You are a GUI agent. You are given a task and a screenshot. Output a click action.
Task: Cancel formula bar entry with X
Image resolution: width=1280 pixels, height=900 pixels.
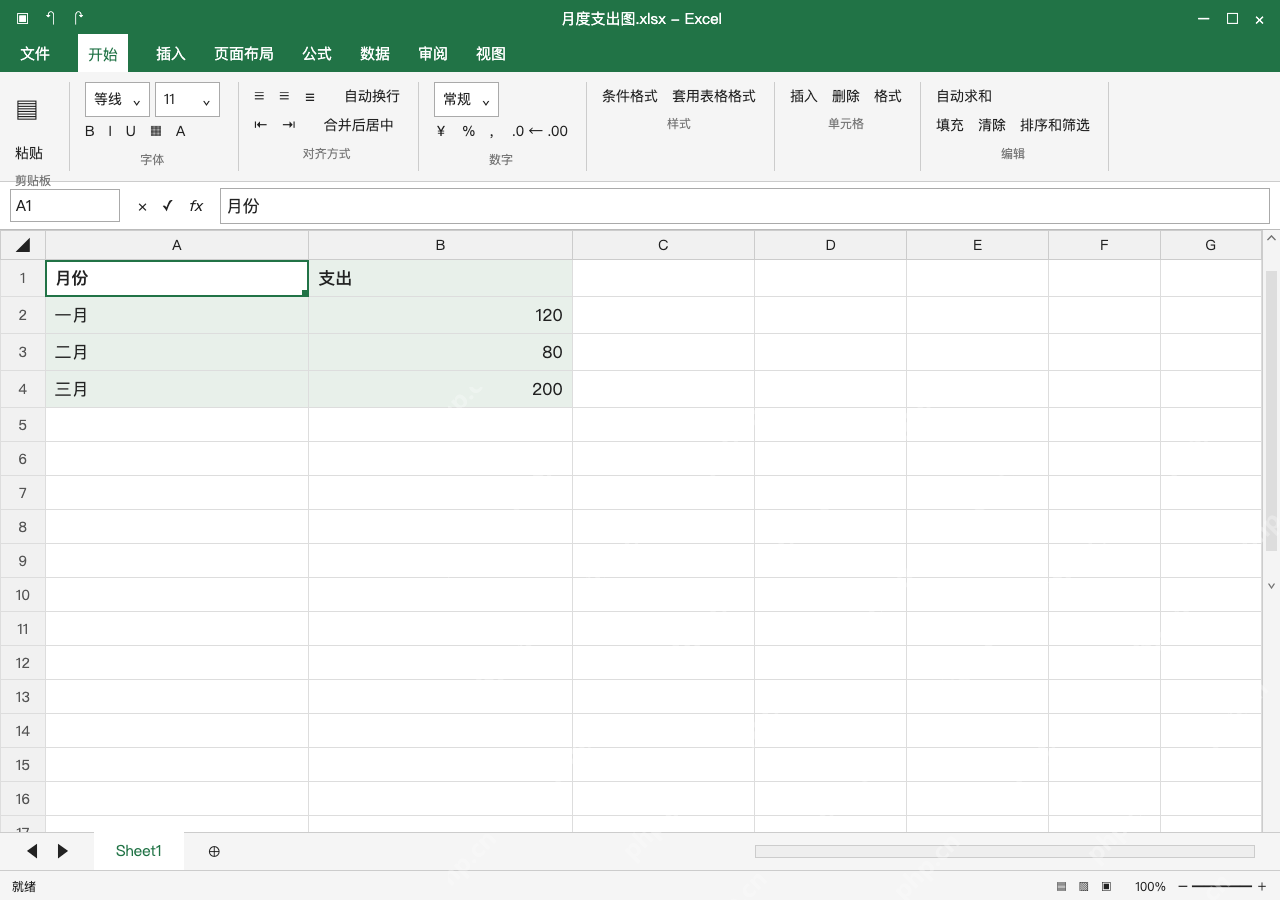pyautogui.click(x=142, y=206)
